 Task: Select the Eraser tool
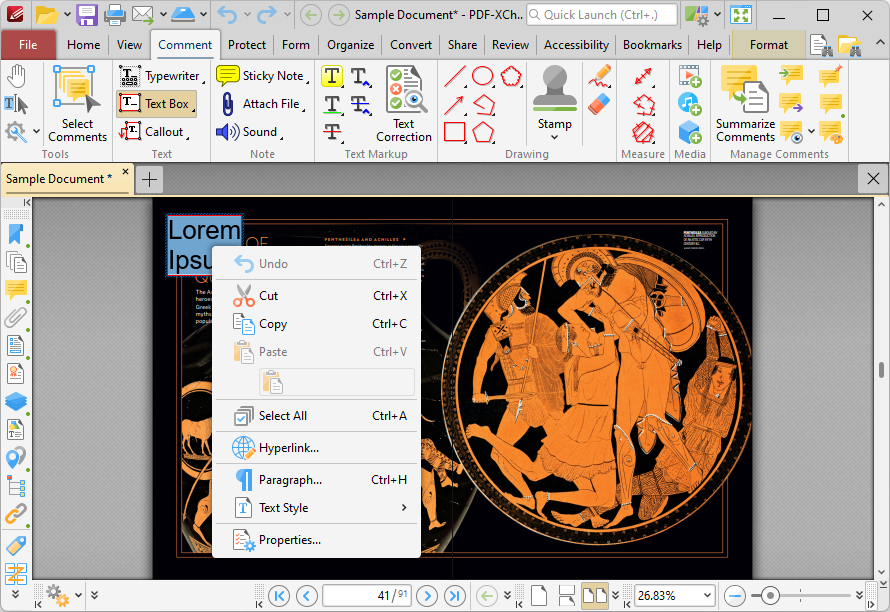tap(599, 104)
